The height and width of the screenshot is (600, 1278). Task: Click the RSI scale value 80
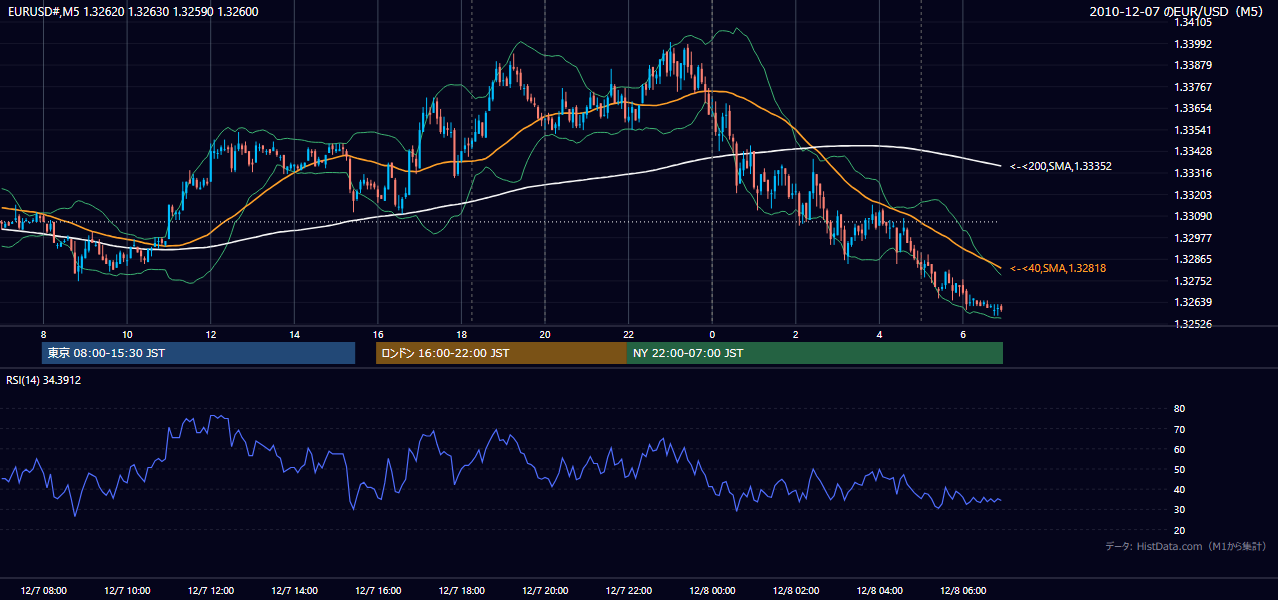coord(1180,409)
